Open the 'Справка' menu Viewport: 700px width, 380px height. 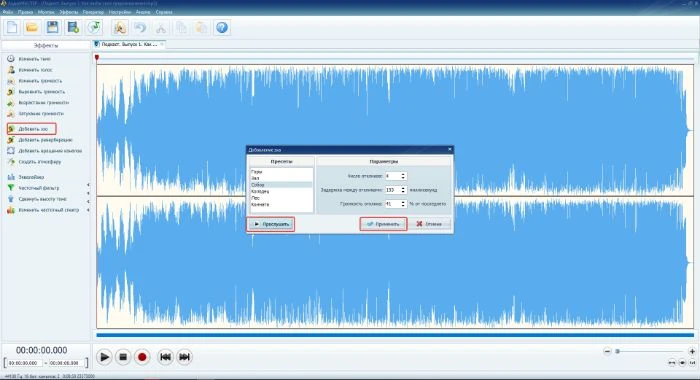(x=164, y=12)
